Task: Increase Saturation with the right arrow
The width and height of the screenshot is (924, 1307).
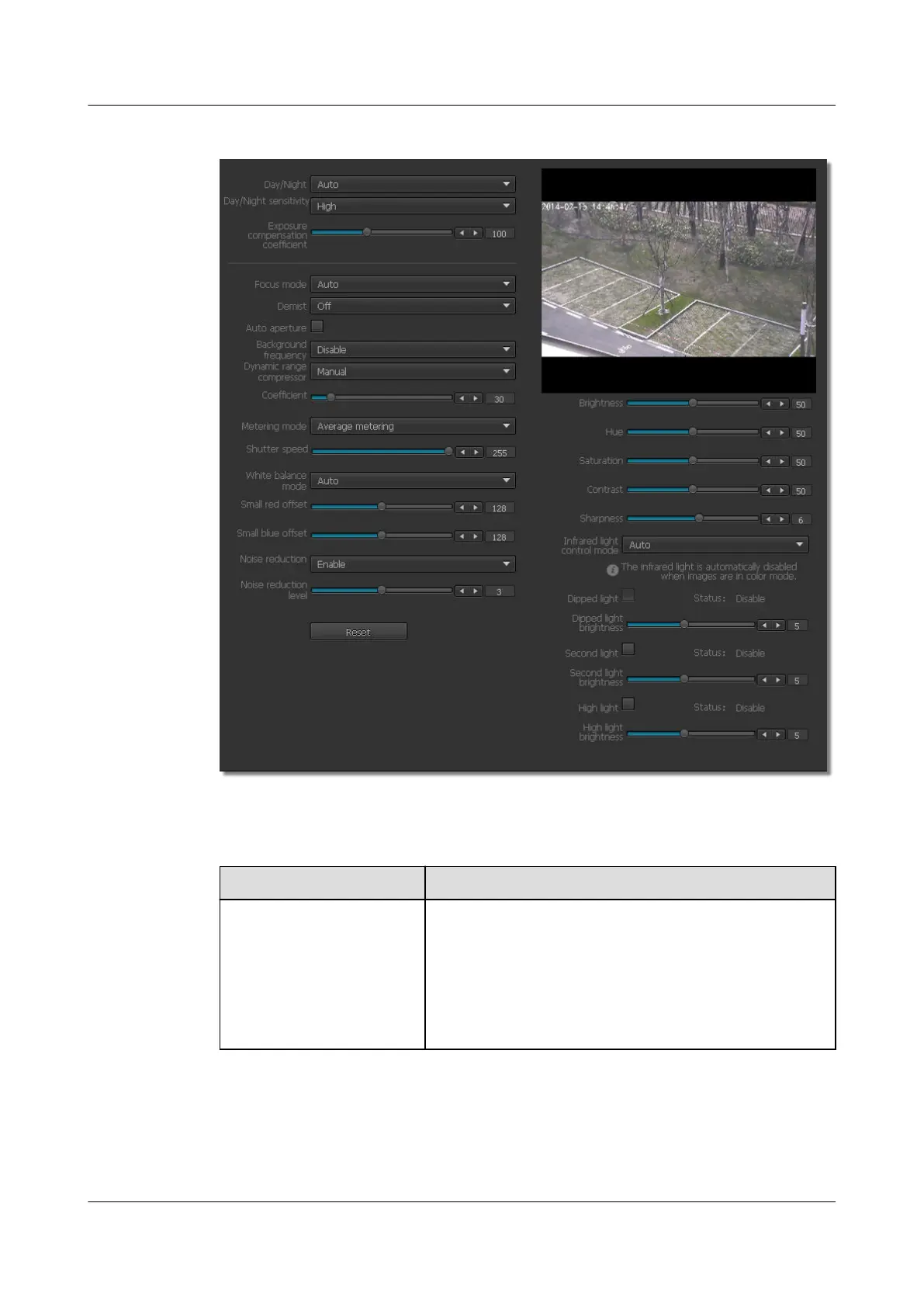Action: click(781, 461)
